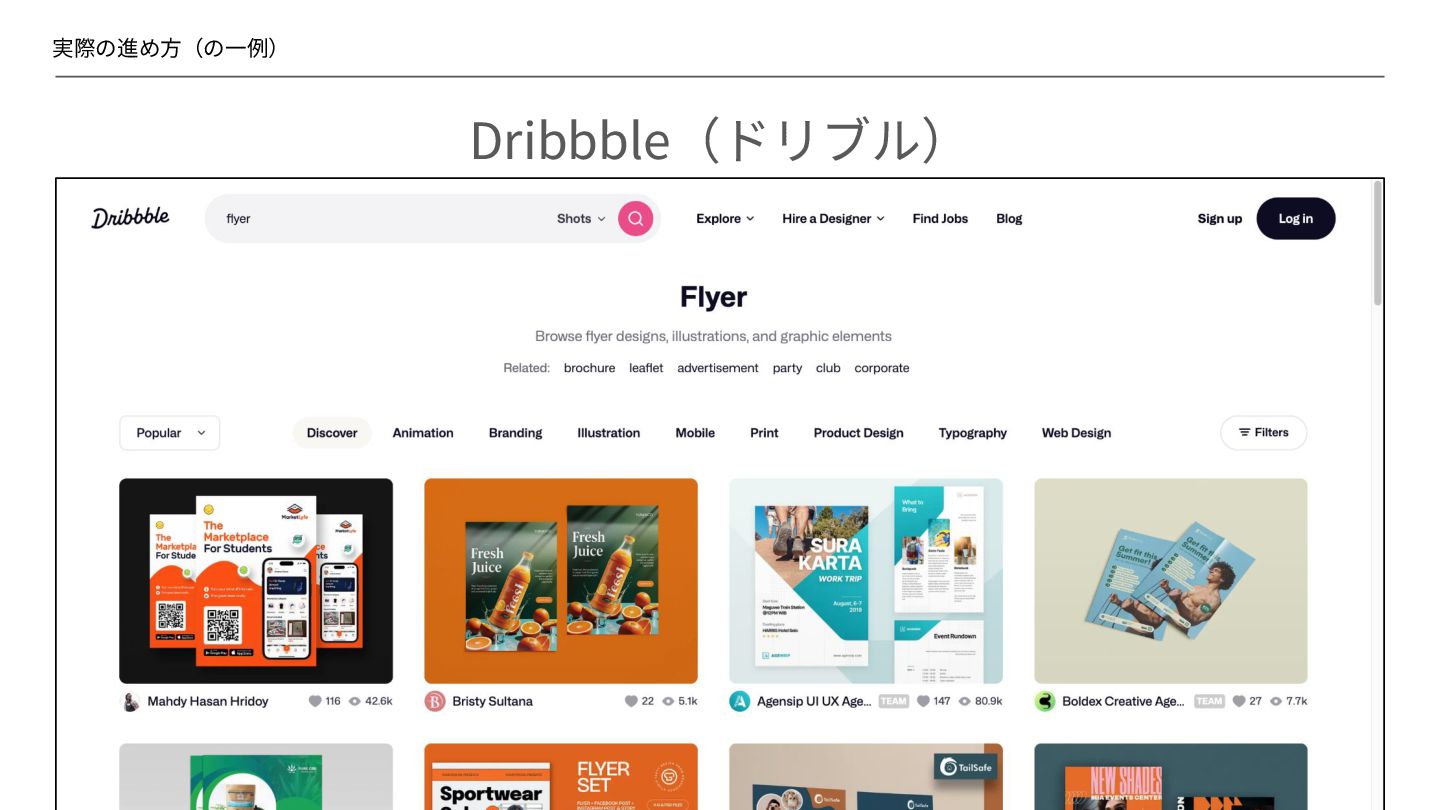Open the Filters button

(x=1263, y=433)
